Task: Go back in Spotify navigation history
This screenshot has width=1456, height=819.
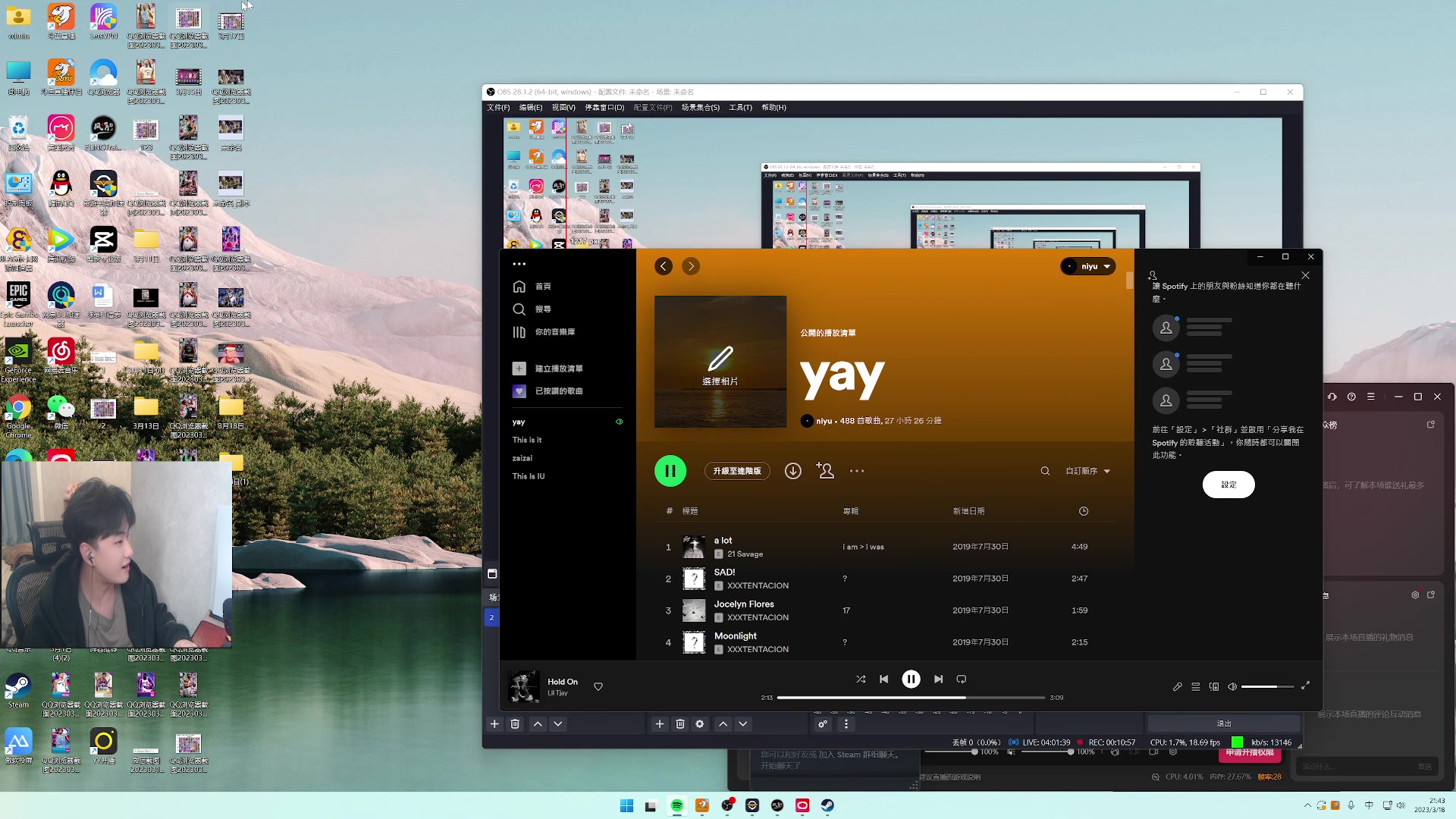Action: (x=664, y=266)
